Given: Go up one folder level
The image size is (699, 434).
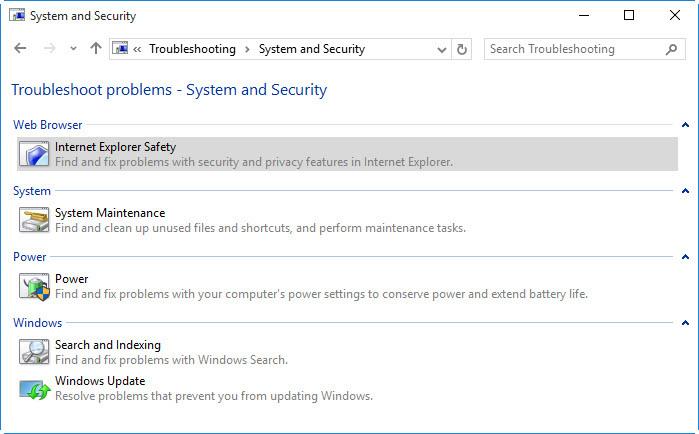Looking at the screenshot, I should click(96, 49).
